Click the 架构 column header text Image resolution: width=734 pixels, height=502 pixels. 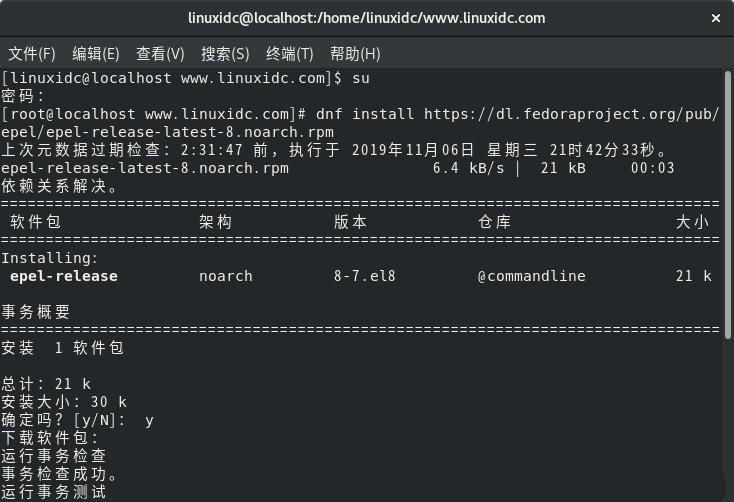click(215, 222)
